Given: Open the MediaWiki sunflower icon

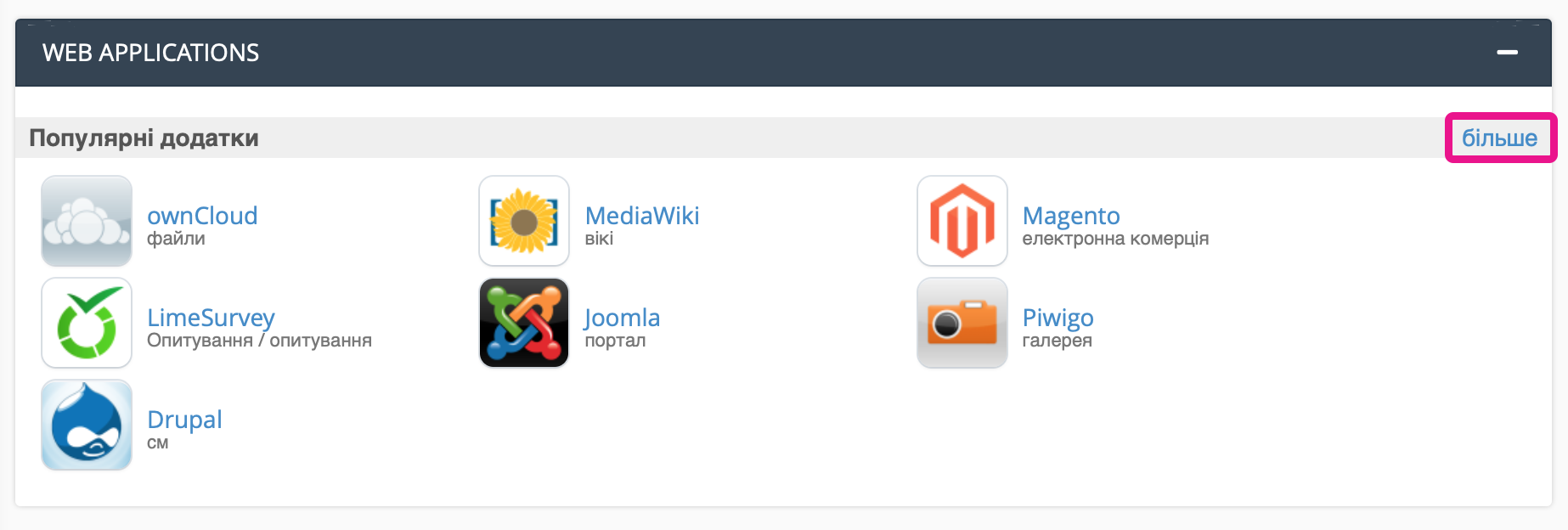Looking at the screenshot, I should coord(524,221).
